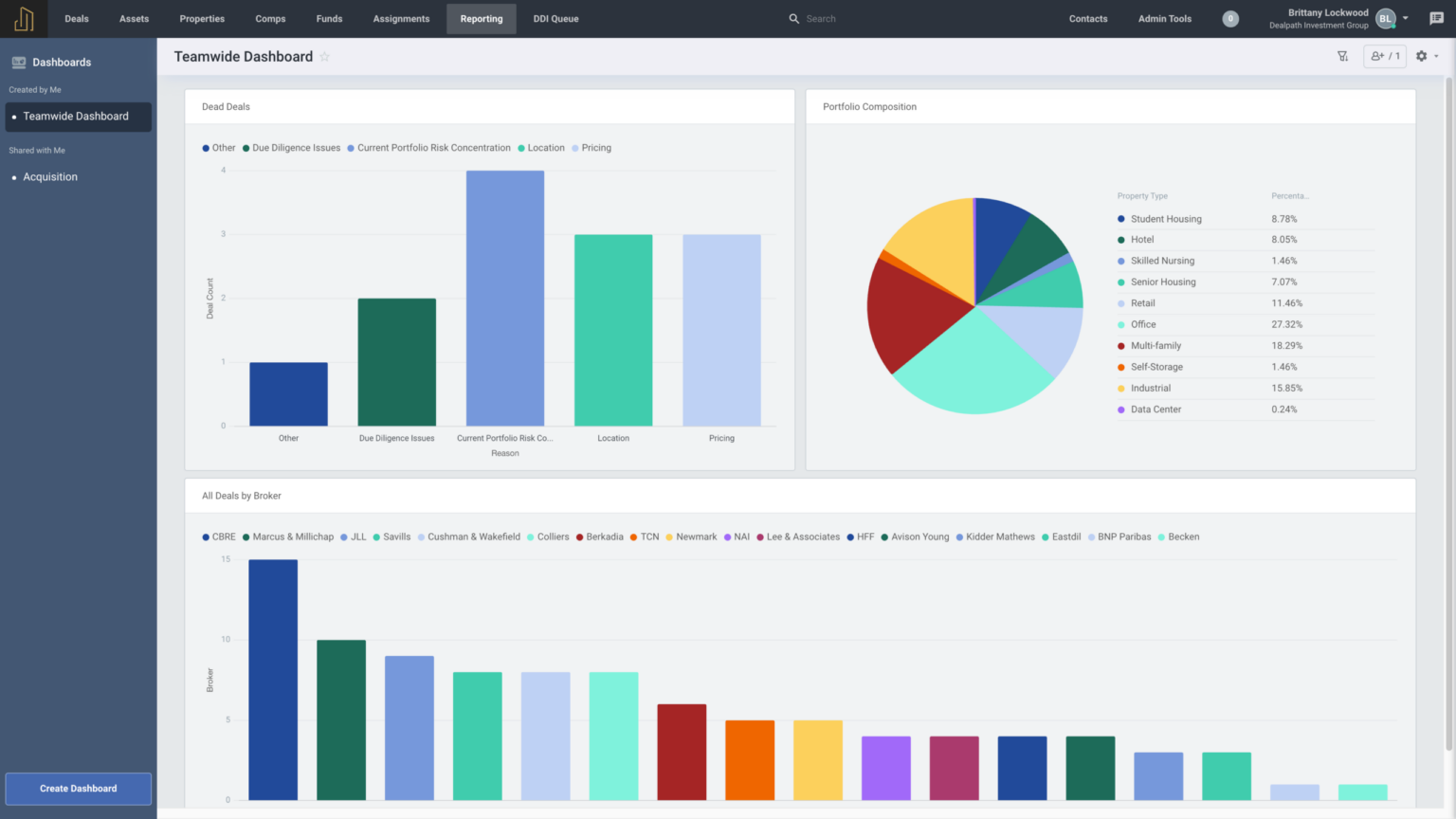Click the search magnifier in the top bar

pyautogui.click(x=793, y=18)
